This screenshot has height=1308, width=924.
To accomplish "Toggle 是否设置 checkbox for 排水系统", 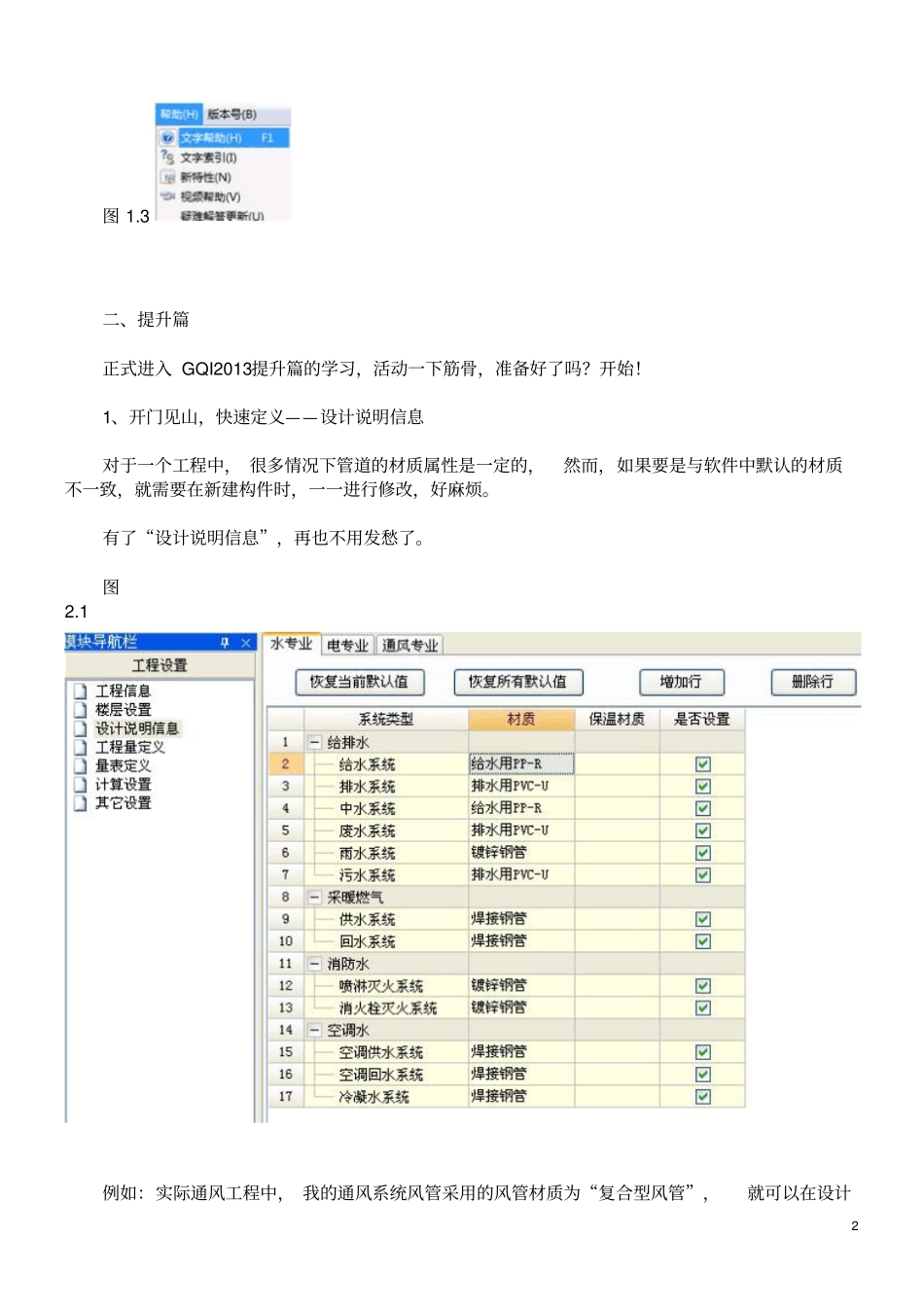I will [703, 786].
